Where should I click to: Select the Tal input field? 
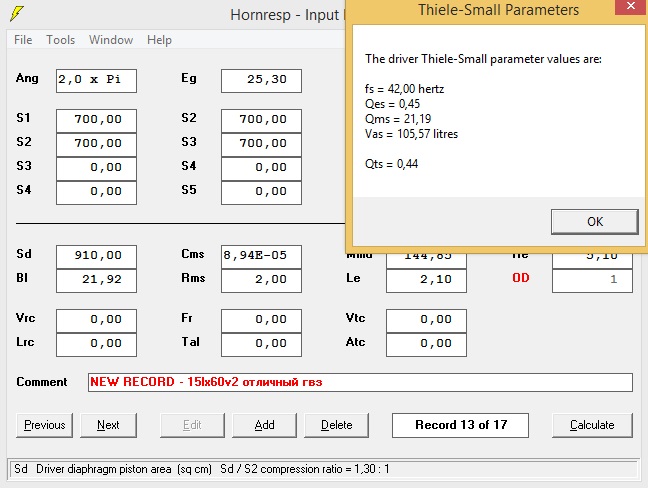(261, 345)
